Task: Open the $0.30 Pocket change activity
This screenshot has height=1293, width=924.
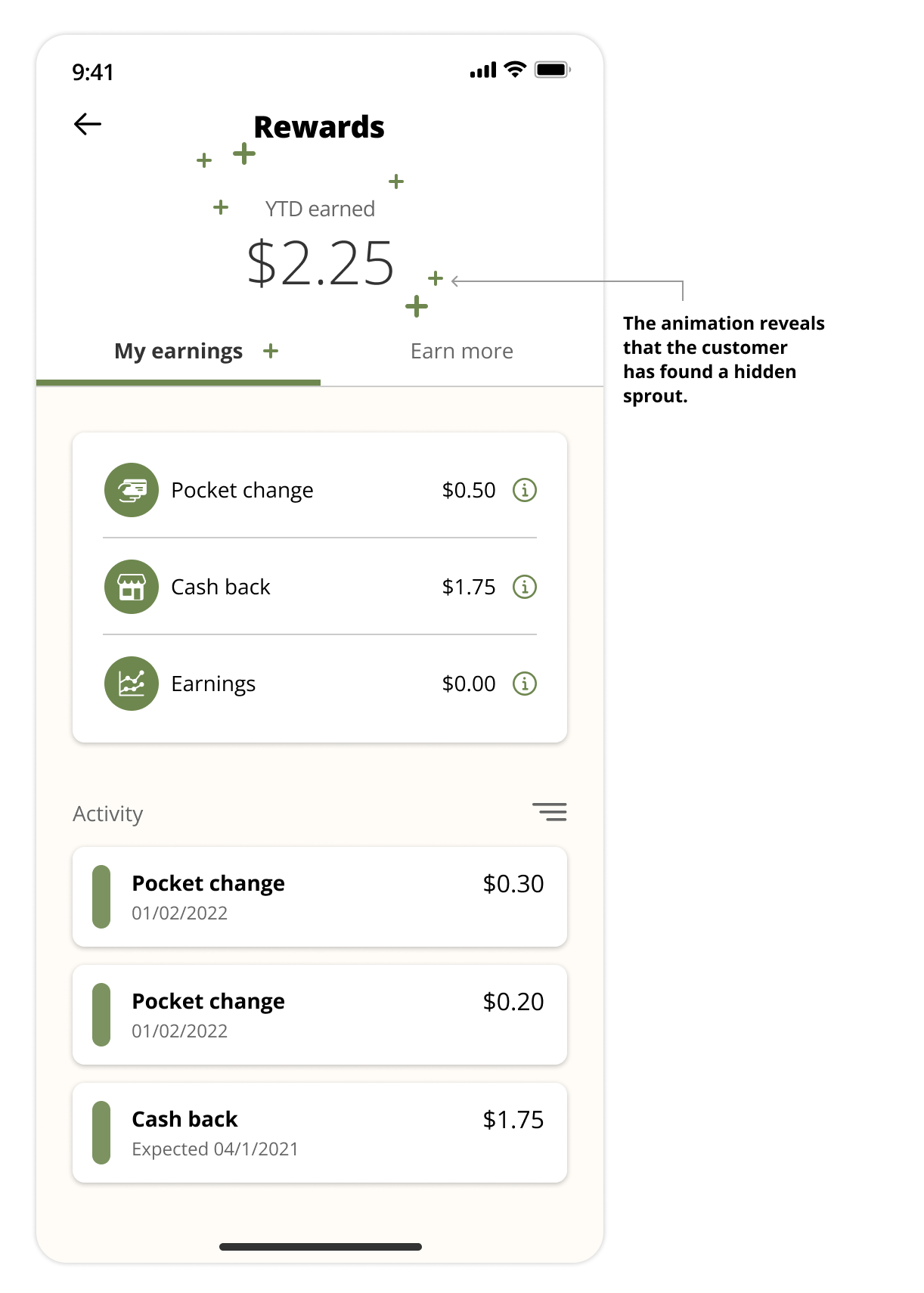Action: (320, 897)
